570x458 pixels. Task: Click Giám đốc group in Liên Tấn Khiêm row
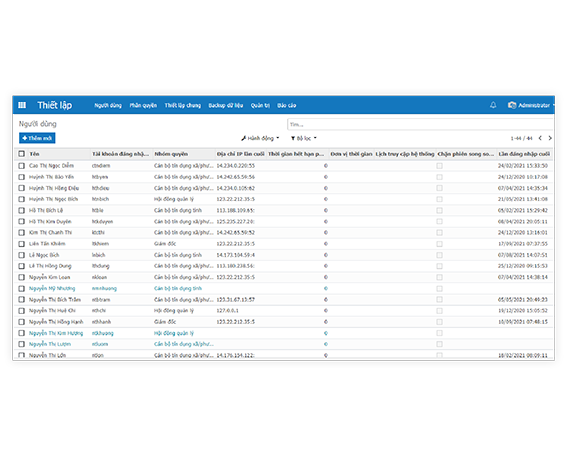coord(165,244)
